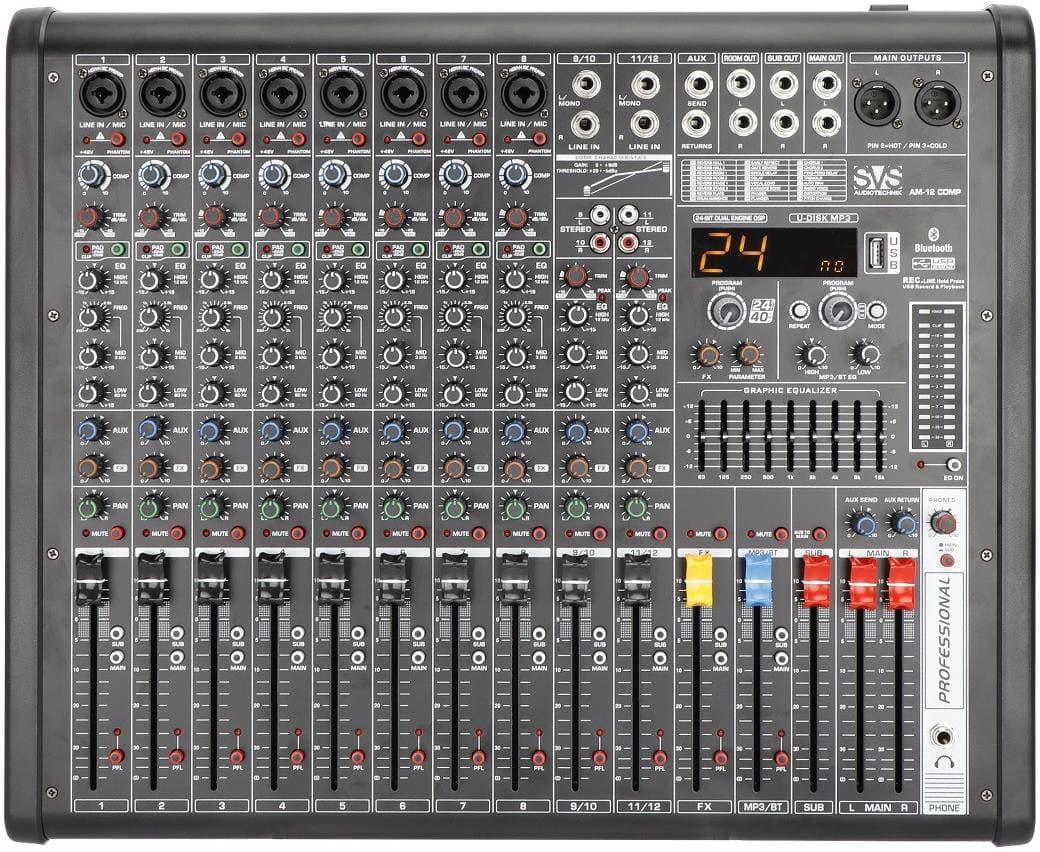Turn the AUX SEND knob in the main section
Viewport: 1040px width, 852px height.
pyautogui.click(x=865, y=523)
